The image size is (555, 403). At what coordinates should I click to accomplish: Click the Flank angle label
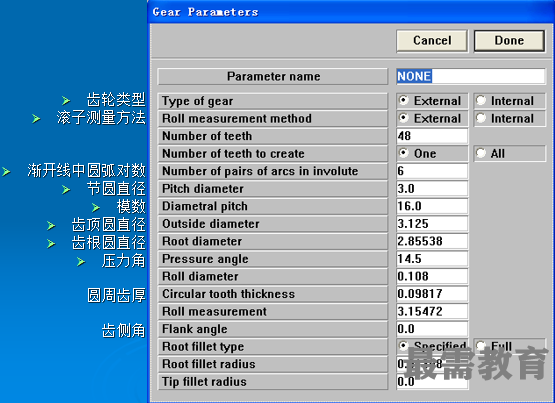point(273,329)
